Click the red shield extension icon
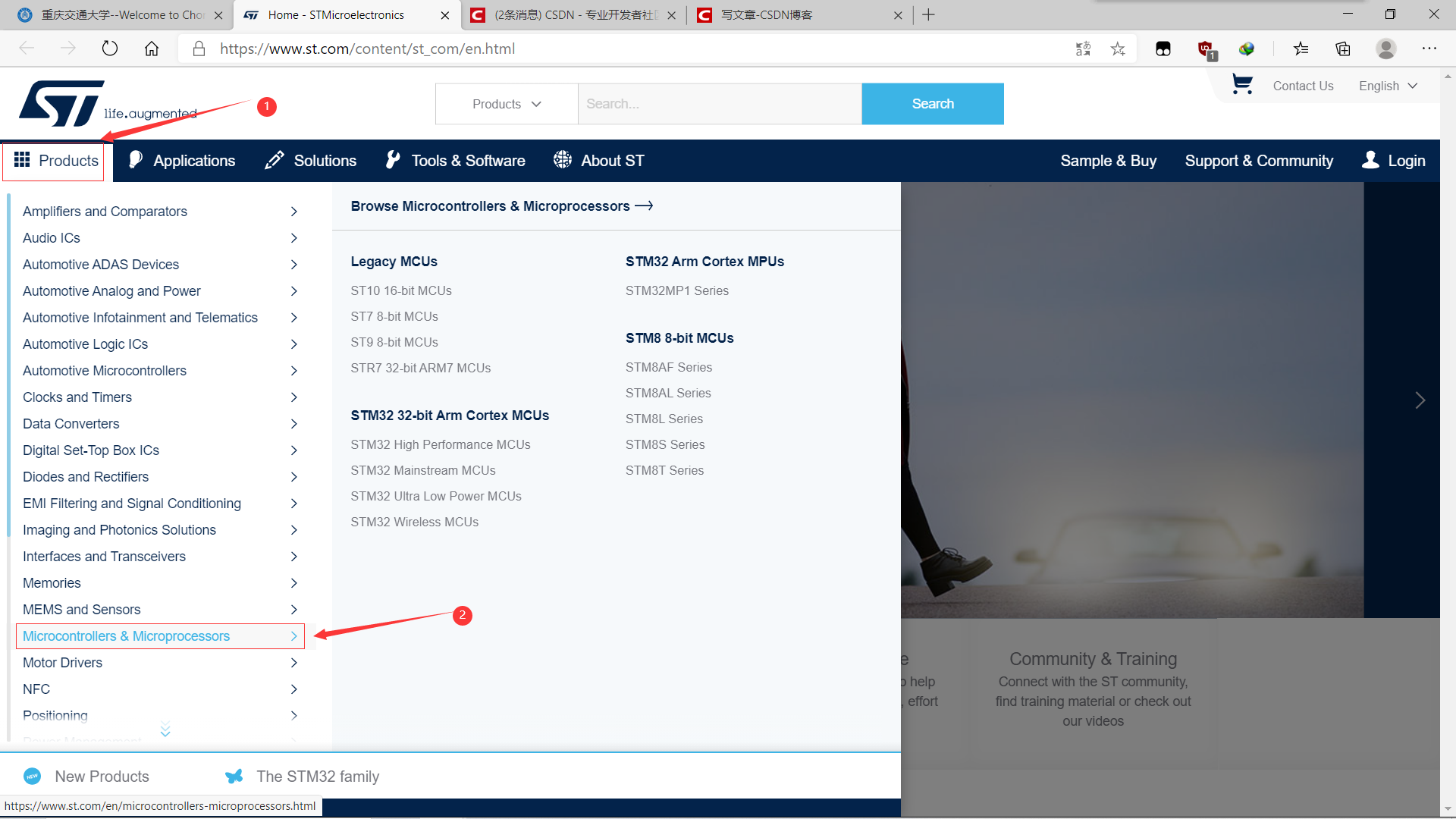 coord(1206,50)
